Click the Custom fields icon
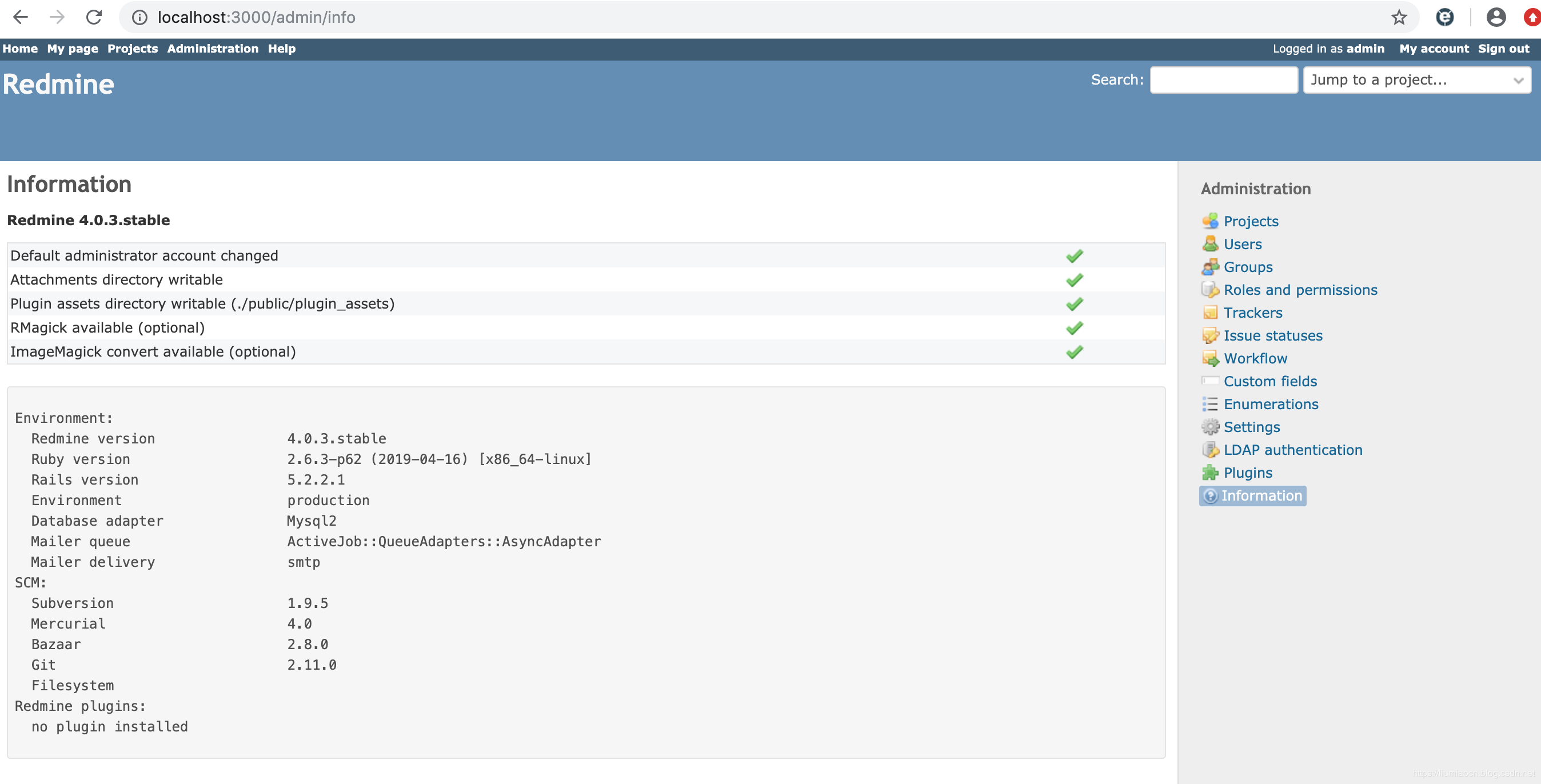The width and height of the screenshot is (1541, 784). pyautogui.click(x=1209, y=381)
